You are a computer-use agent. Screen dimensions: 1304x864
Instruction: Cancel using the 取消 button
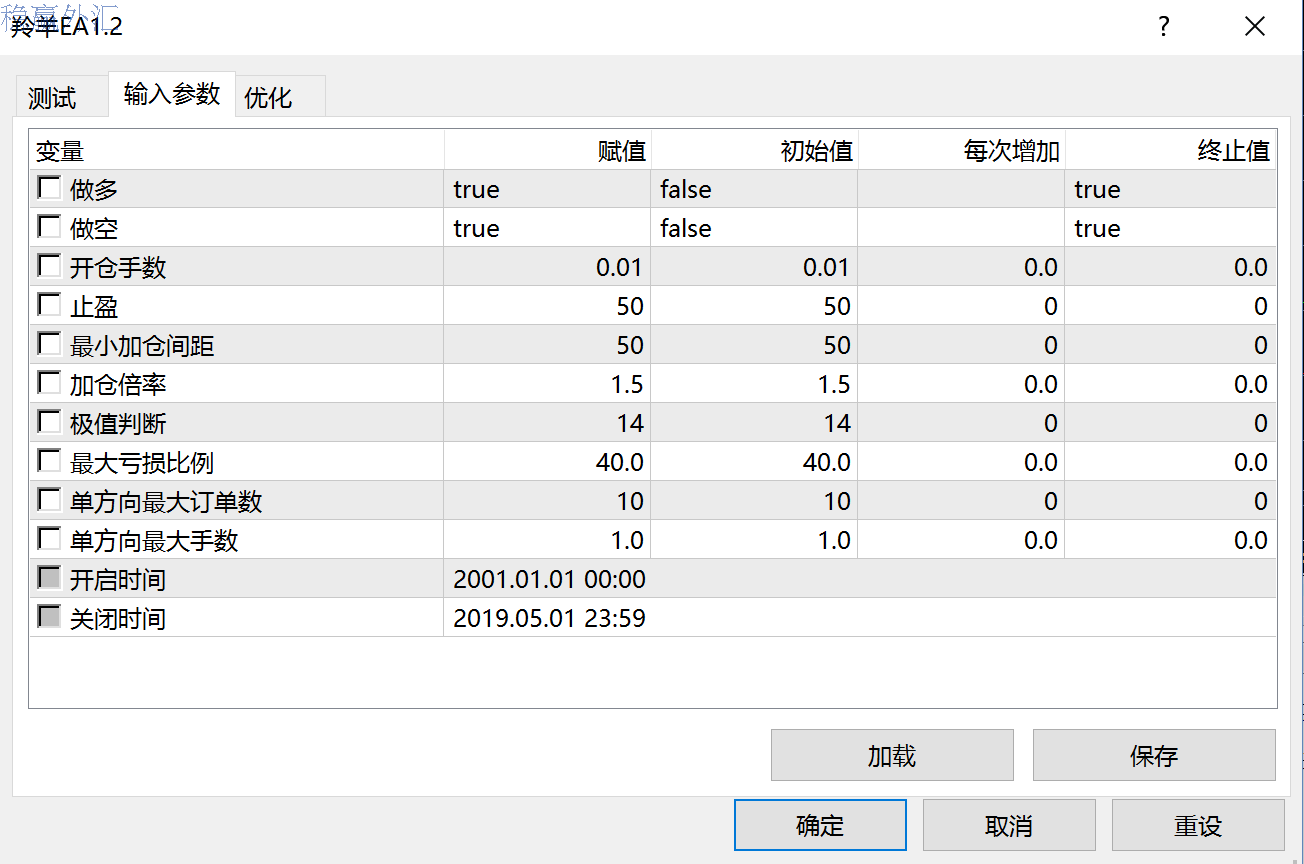pyautogui.click(x=1009, y=825)
